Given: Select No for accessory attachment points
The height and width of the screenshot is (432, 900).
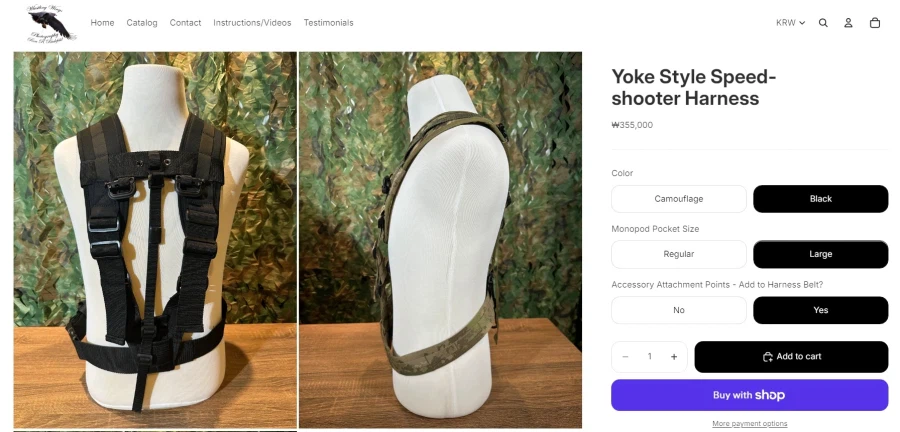Looking at the screenshot, I should [679, 310].
